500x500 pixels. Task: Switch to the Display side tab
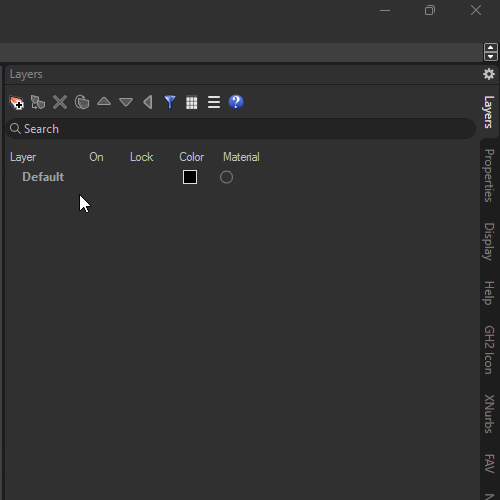pos(489,242)
